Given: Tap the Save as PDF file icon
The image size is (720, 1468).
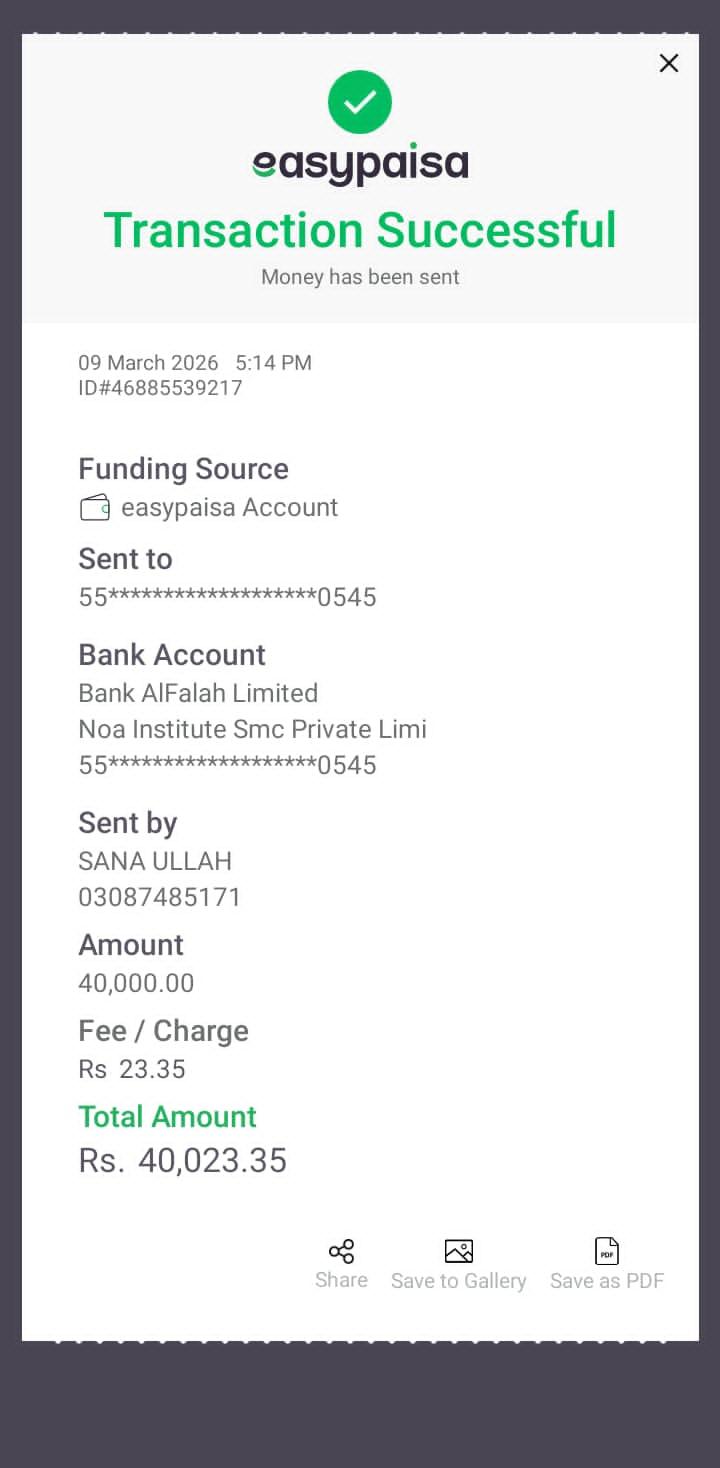Looking at the screenshot, I should coord(607,1251).
